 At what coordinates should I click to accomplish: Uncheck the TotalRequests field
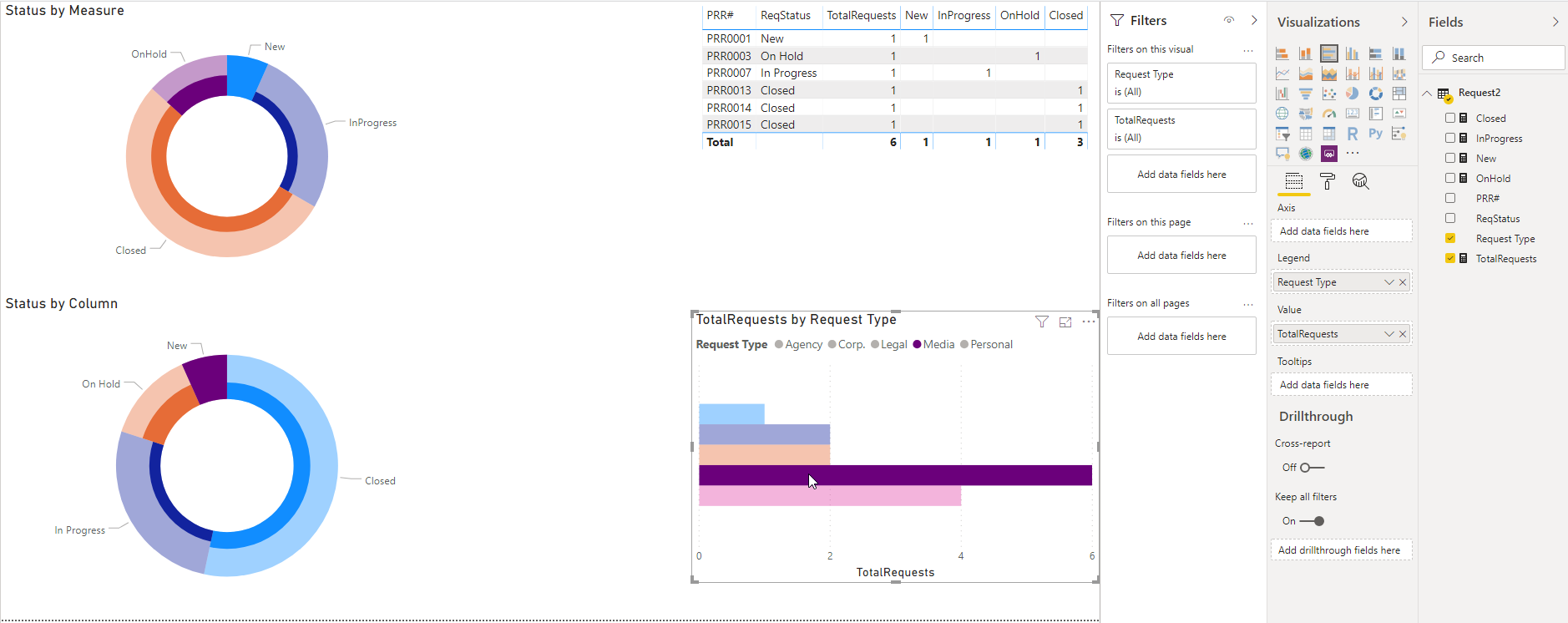(x=1450, y=258)
